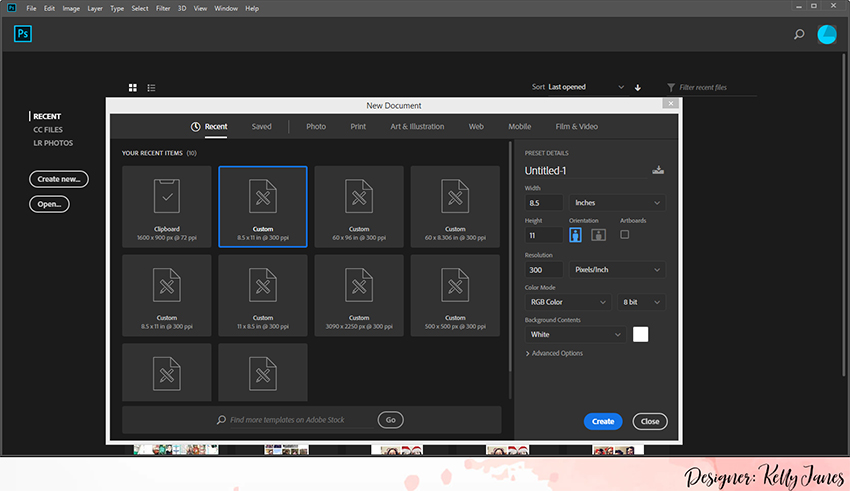Image resolution: width=850 pixels, height=491 pixels.
Task: Open the Layer menu
Action: (95, 8)
